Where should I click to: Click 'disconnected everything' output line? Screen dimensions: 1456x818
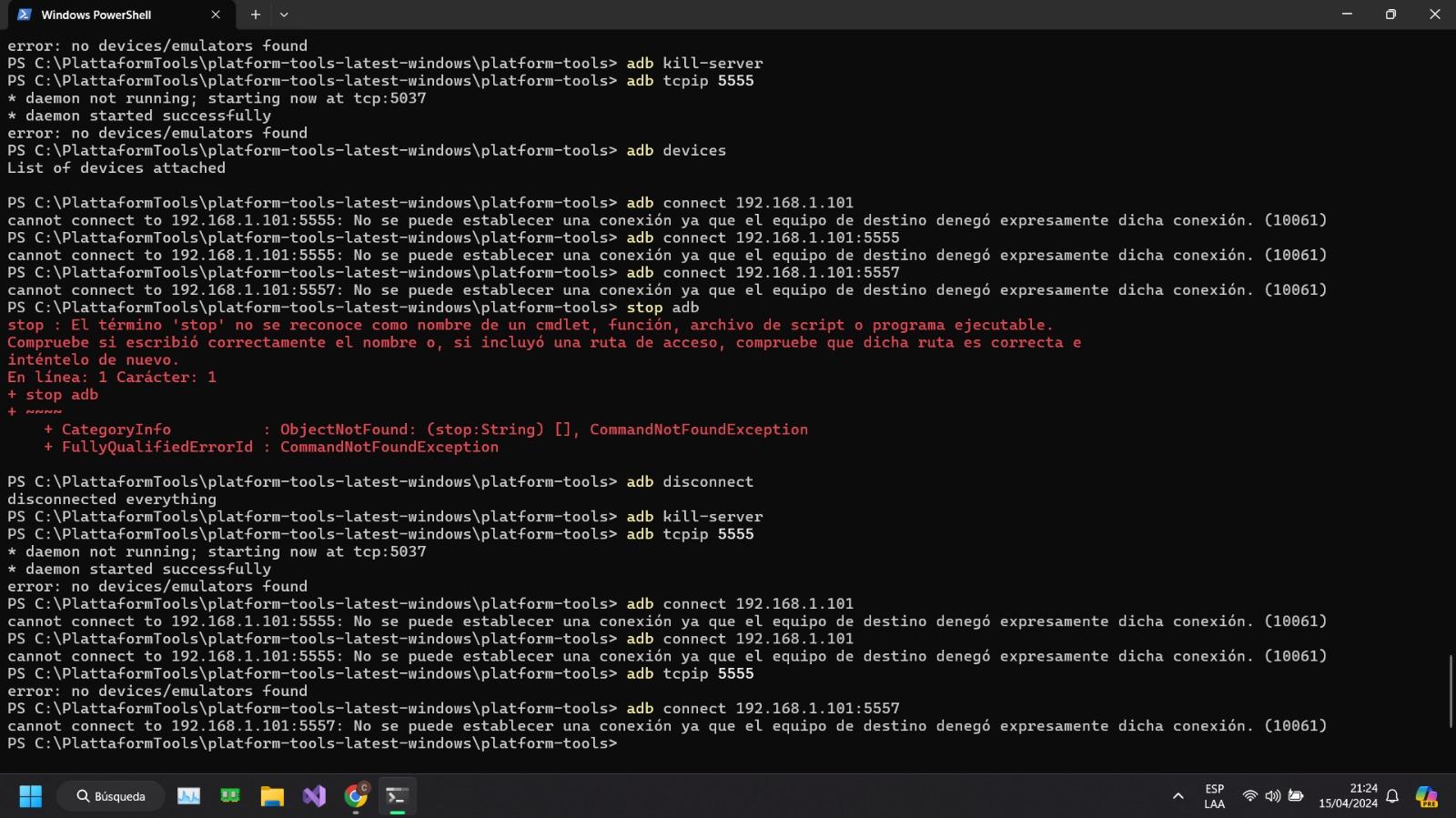[x=112, y=499]
